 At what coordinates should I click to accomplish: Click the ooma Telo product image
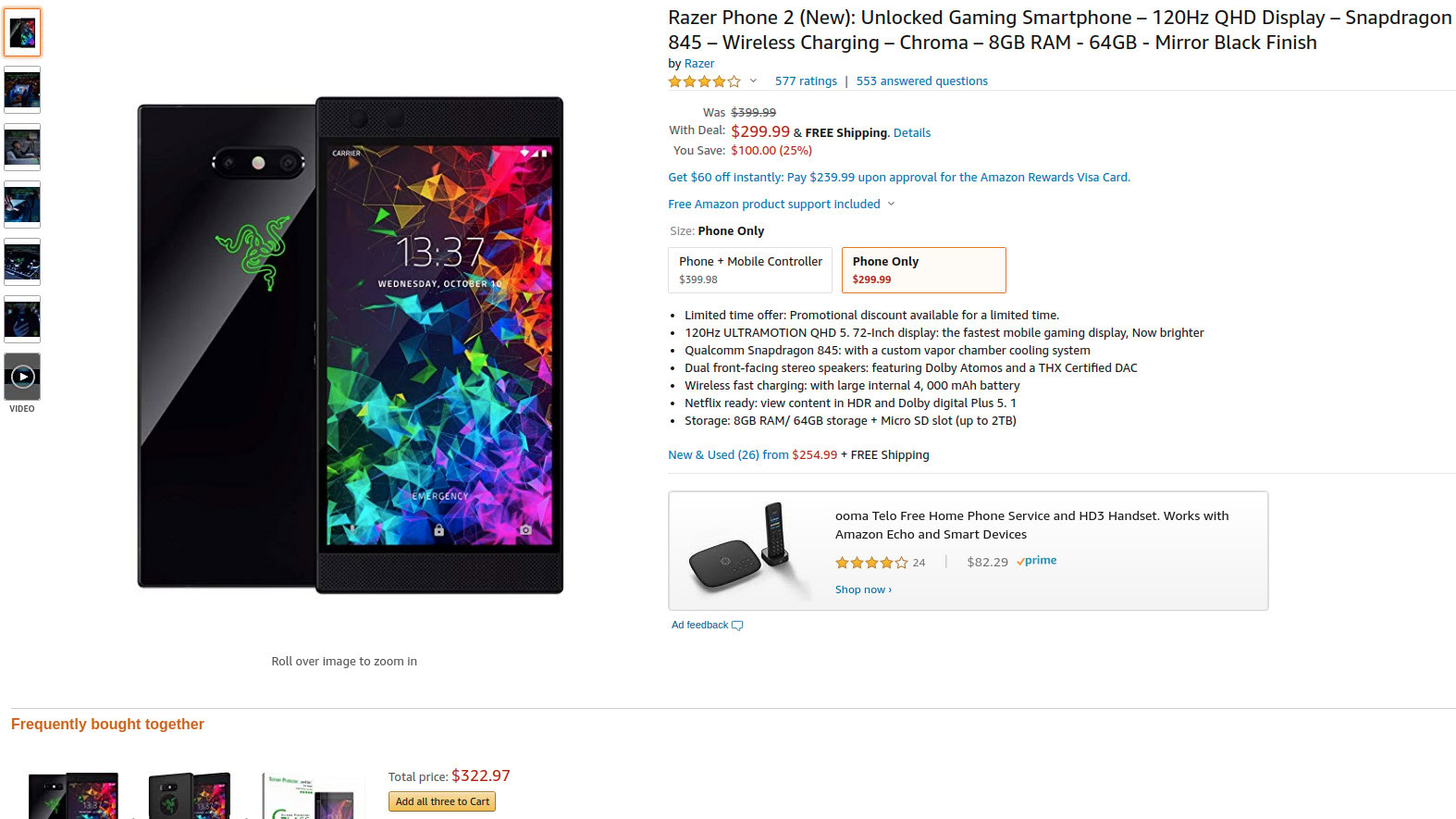(x=740, y=552)
